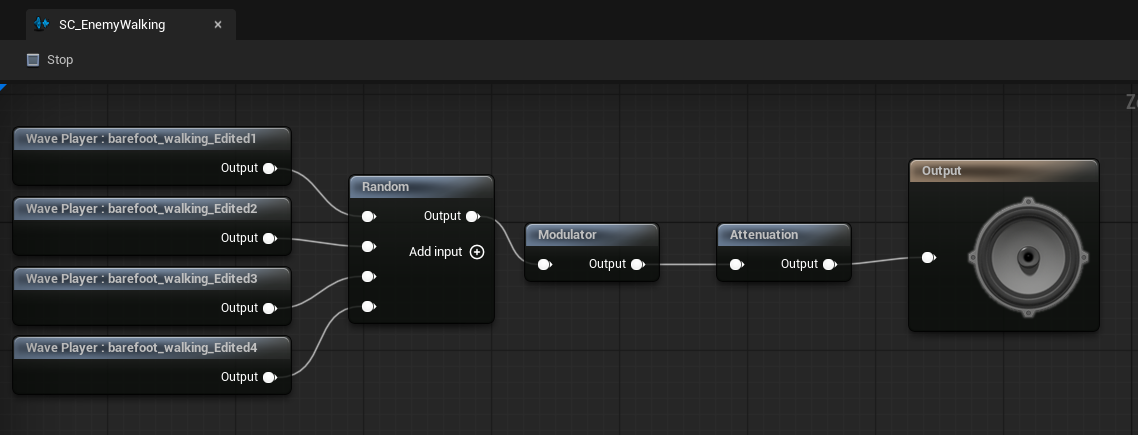The width and height of the screenshot is (1138, 435).
Task: Select the Attenuation node title bar
Action: coord(783,235)
